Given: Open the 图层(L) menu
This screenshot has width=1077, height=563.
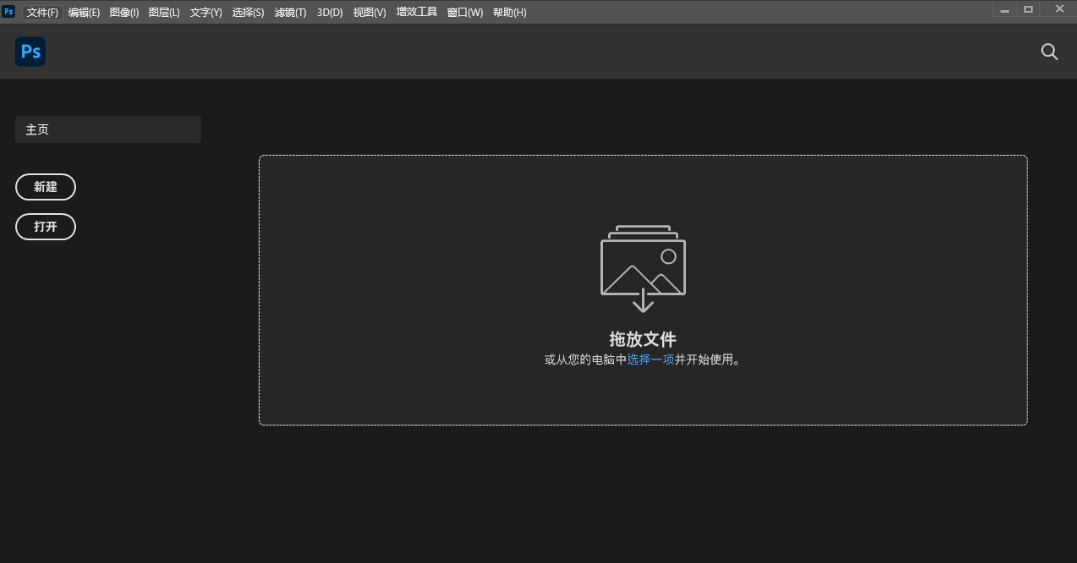Looking at the screenshot, I should (x=164, y=12).
